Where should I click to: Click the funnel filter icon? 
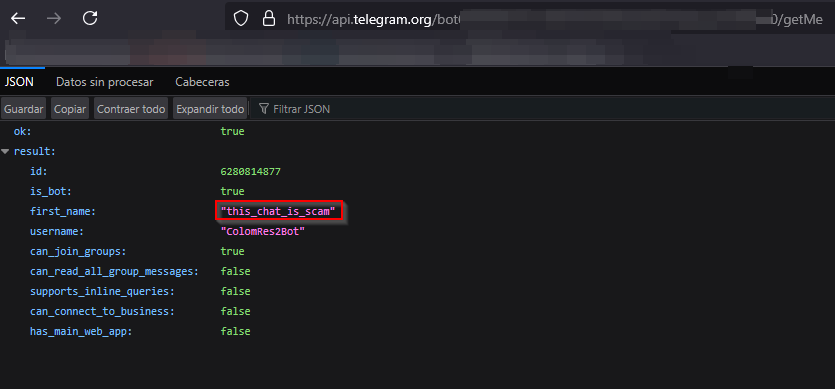pos(264,109)
